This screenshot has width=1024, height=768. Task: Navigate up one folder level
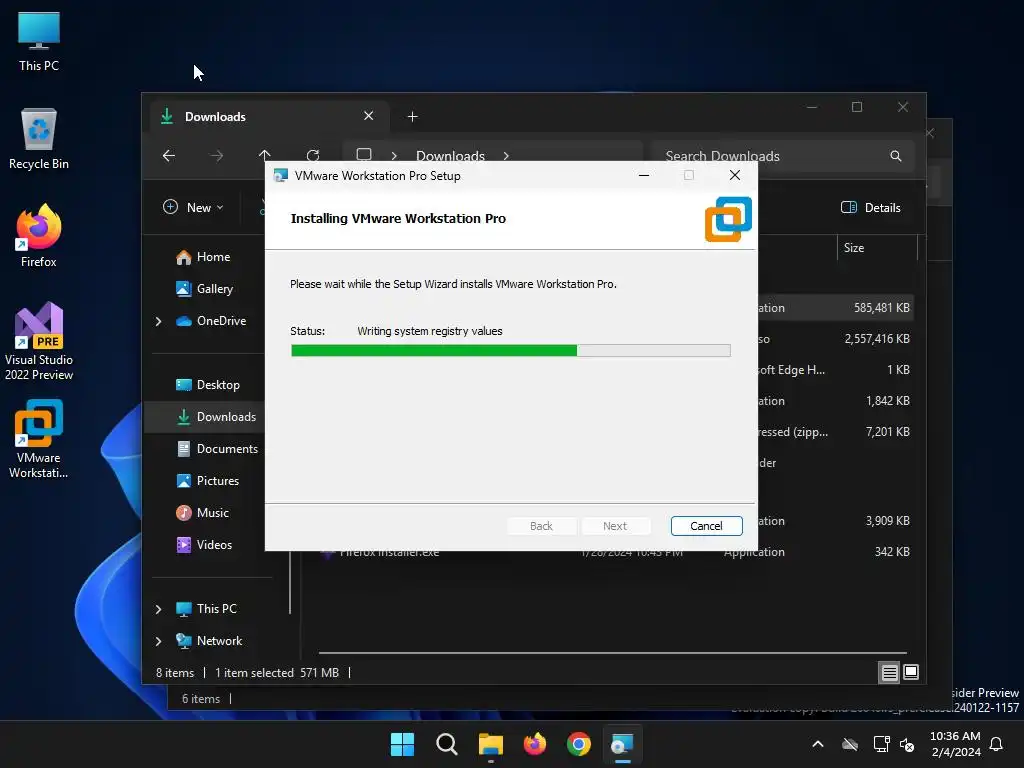pos(264,155)
